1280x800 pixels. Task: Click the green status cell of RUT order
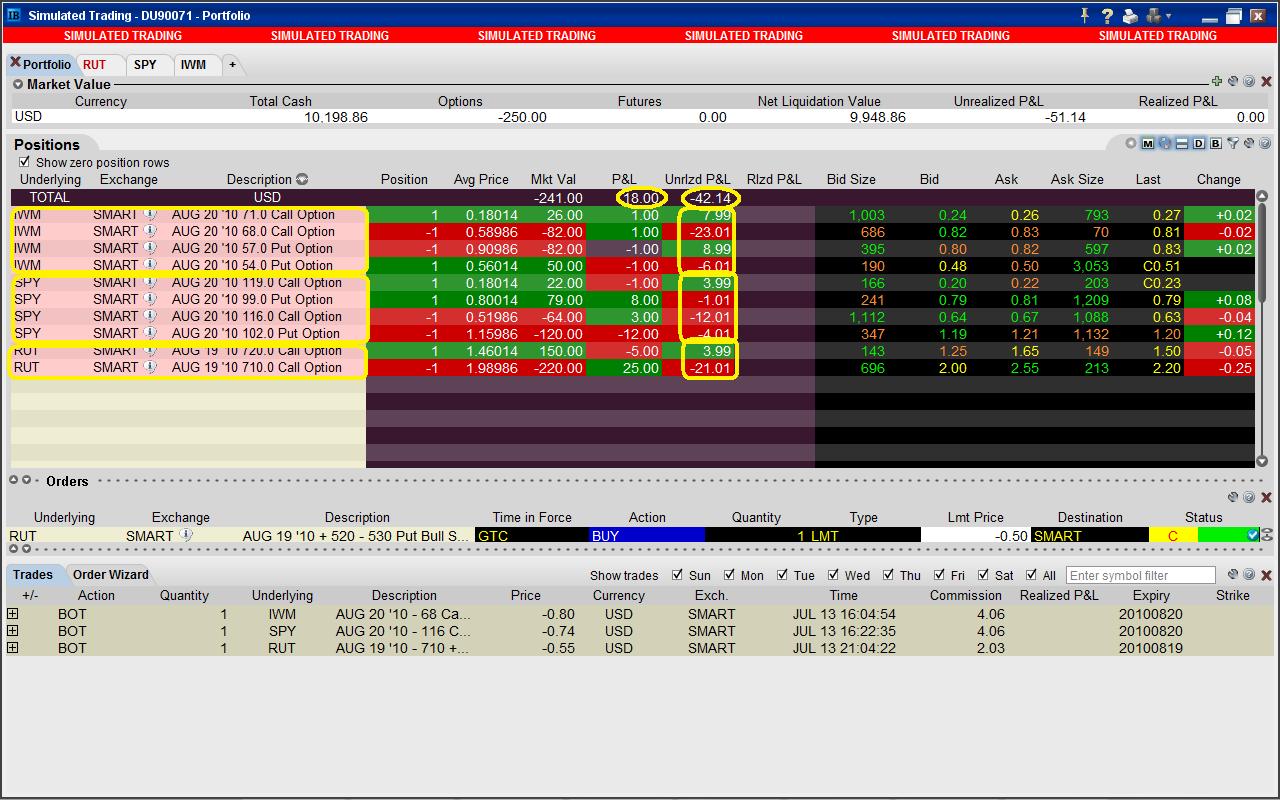(1222, 536)
